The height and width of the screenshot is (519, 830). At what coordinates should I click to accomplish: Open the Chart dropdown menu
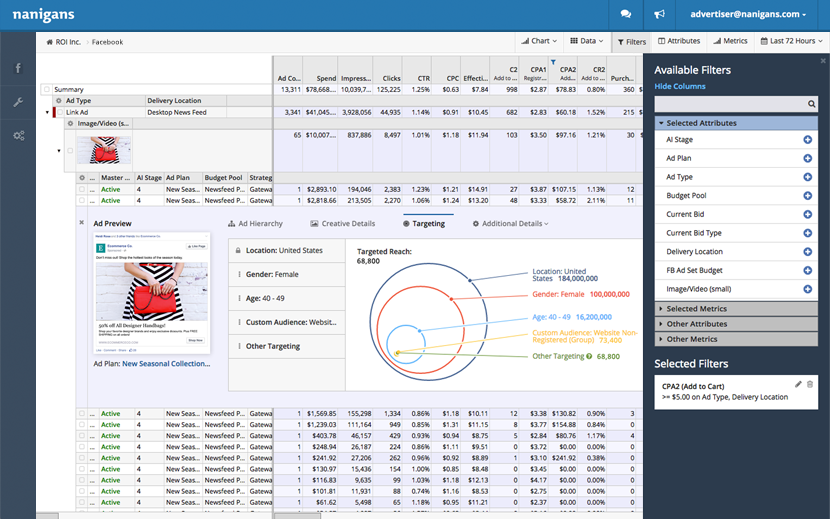pos(539,42)
